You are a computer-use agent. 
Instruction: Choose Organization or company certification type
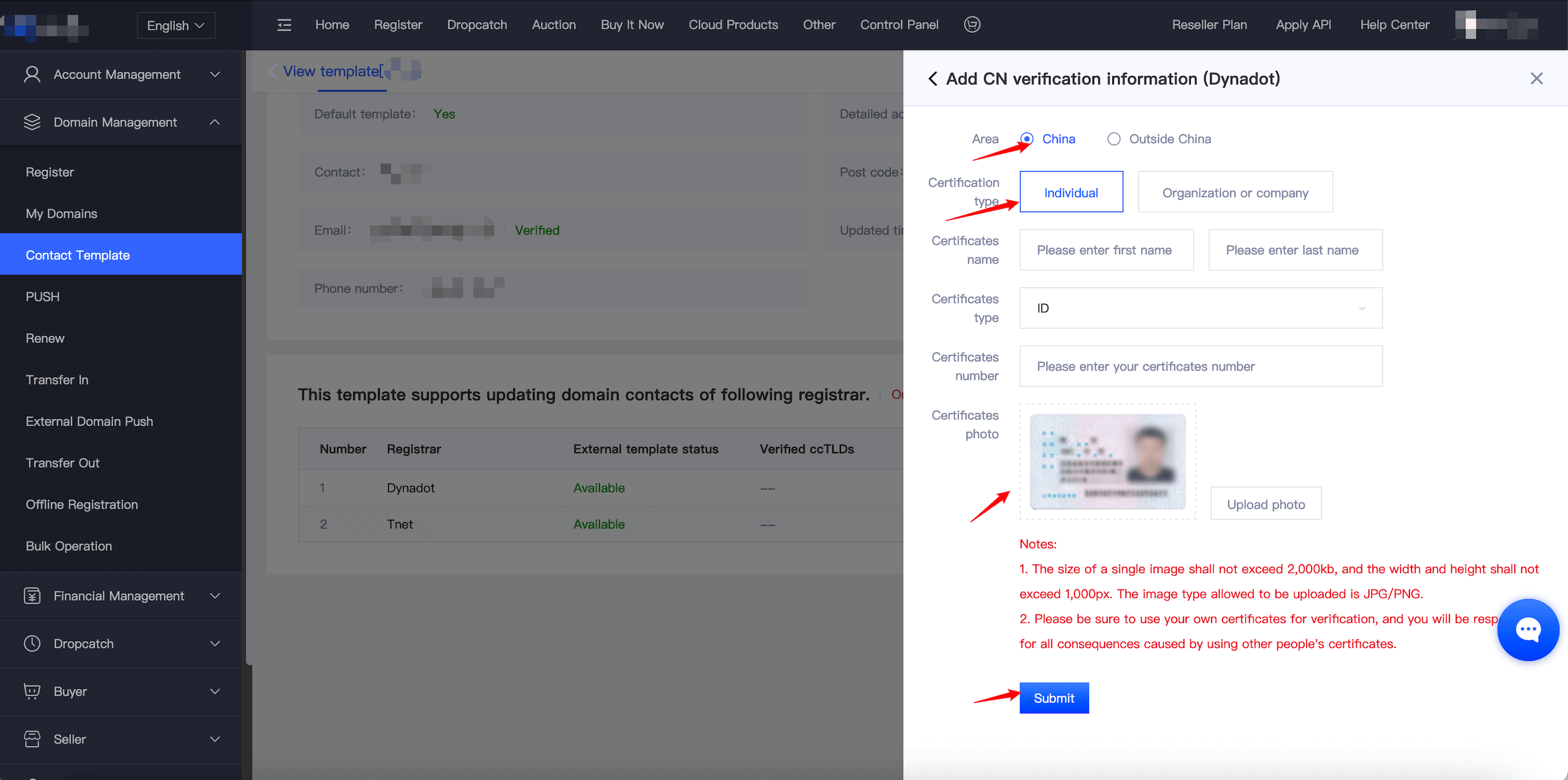pyautogui.click(x=1235, y=193)
